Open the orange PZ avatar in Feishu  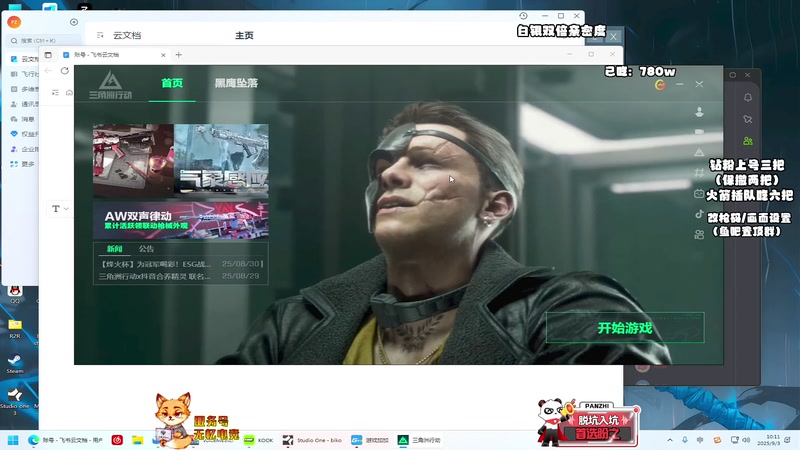point(14,22)
